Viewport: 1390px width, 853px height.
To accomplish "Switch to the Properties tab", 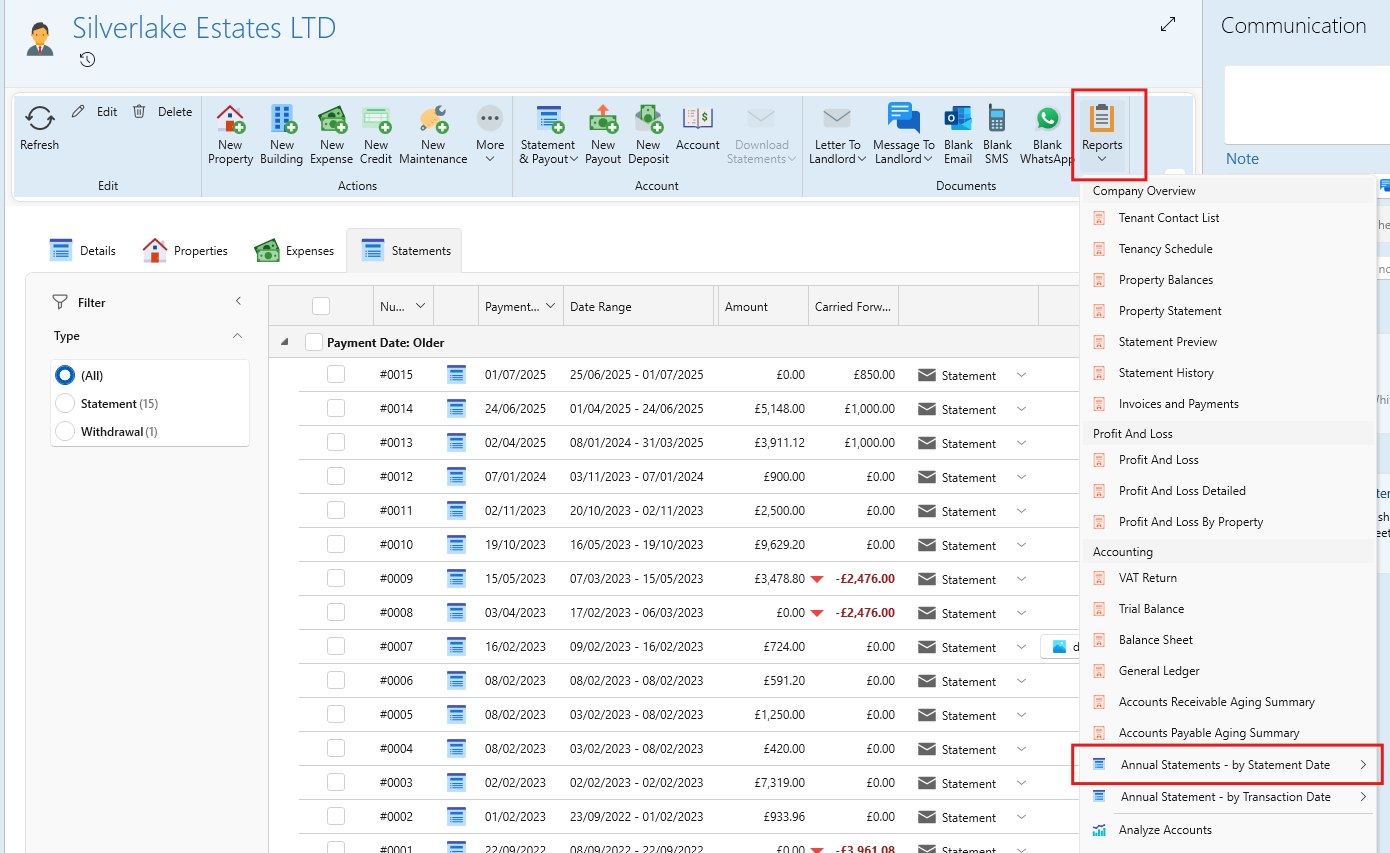I will pyautogui.click(x=185, y=251).
